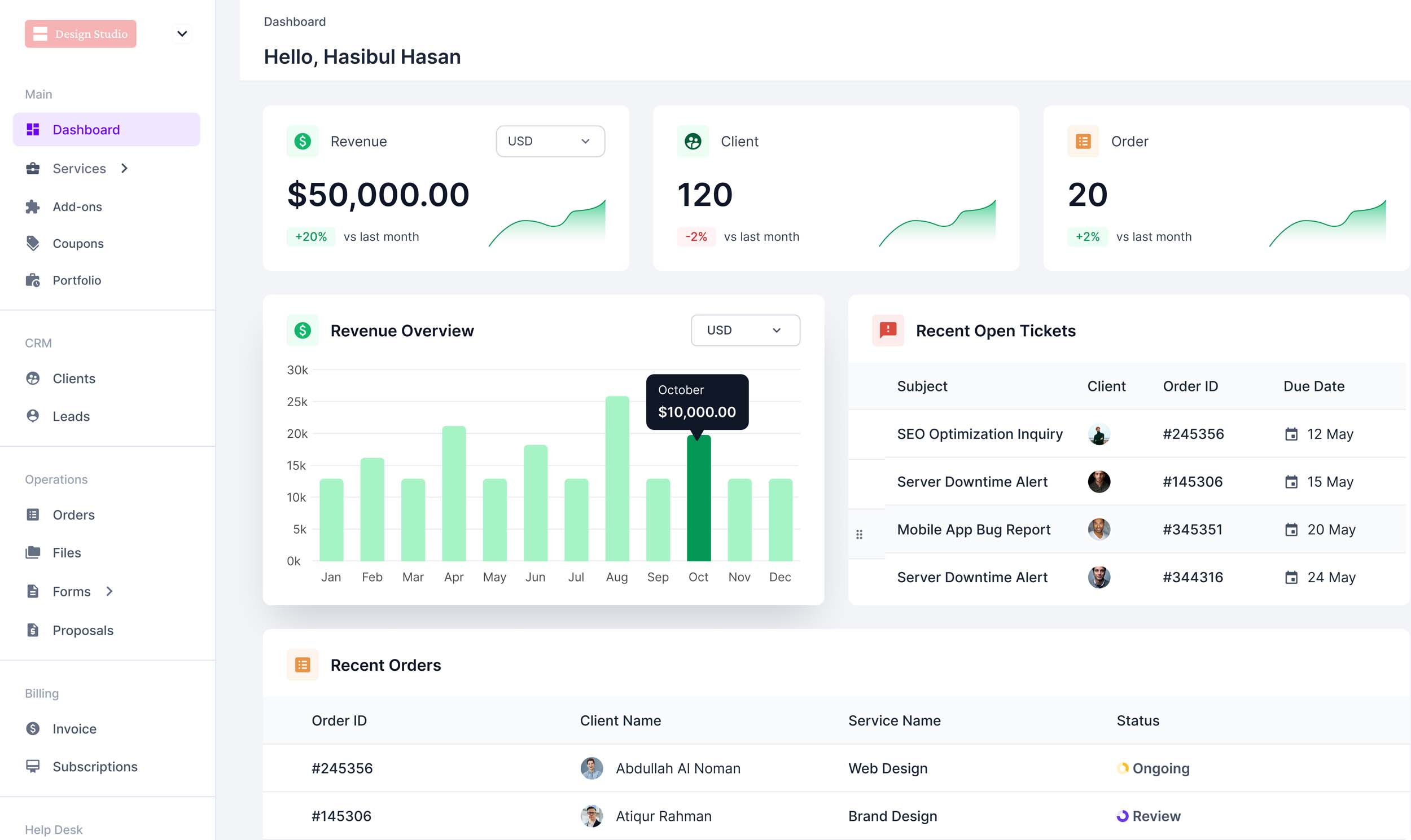Open order #245356 in Recent Orders

coord(341,768)
